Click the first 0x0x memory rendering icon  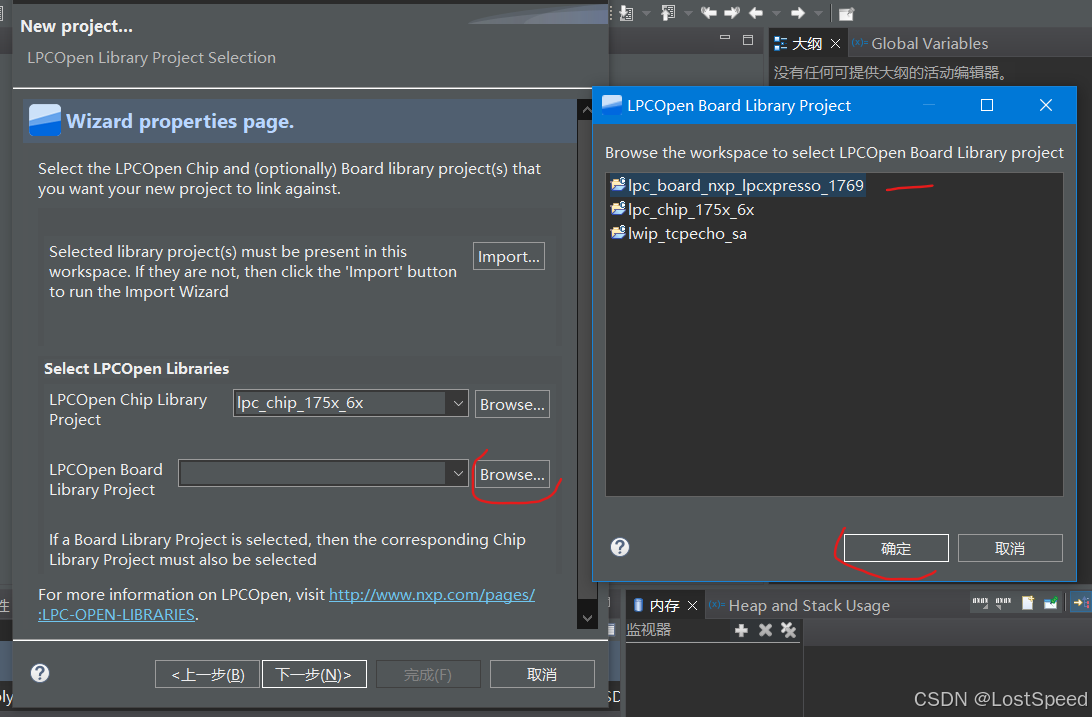[981, 603]
